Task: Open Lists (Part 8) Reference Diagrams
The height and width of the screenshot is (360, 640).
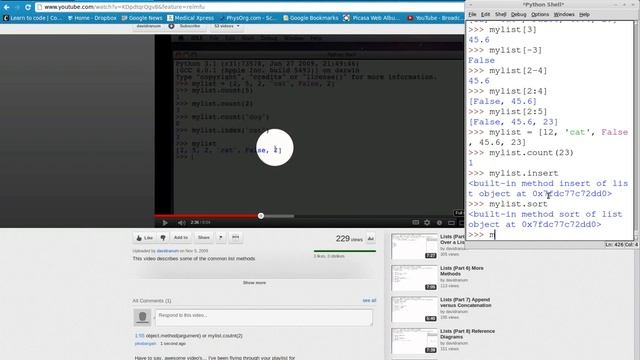Action: (x=467, y=334)
